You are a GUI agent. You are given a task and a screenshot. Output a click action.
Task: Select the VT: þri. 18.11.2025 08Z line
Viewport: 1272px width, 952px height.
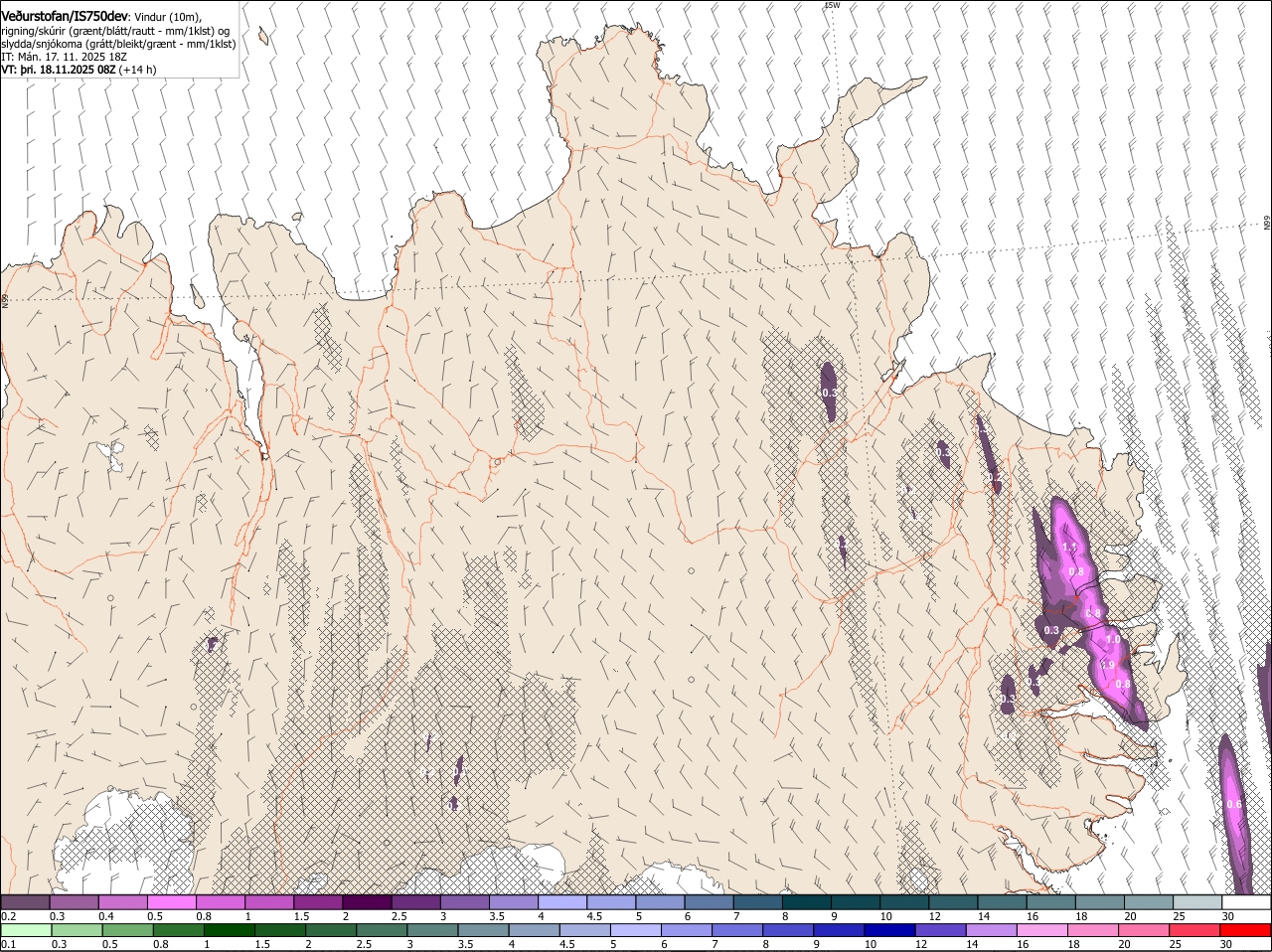tap(58, 70)
